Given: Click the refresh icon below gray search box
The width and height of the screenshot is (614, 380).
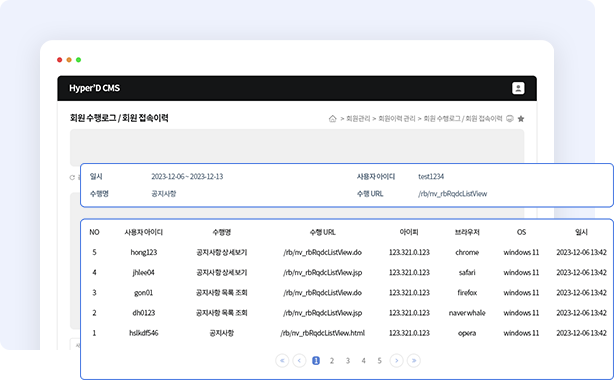Looking at the screenshot, I should tap(72, 177).
